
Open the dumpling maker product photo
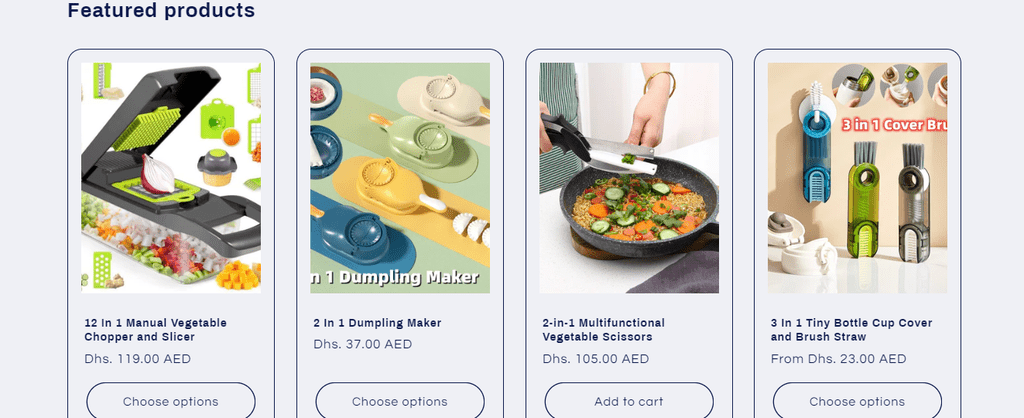pos(400,178)
